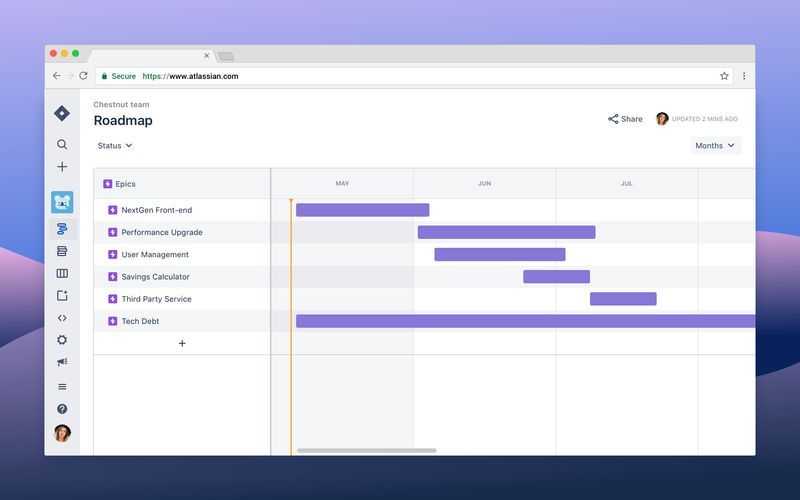Image resolution: width=800 pixels, height=500 pixels.
Task: Open the Backlog icon in sidebar
Action: [62, 251]
